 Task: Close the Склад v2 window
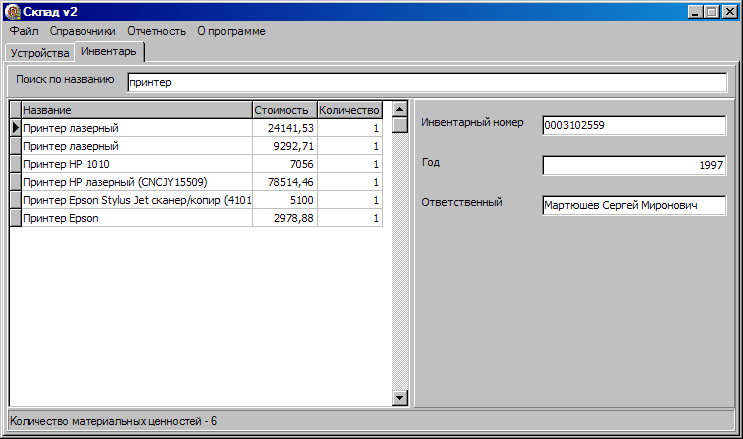pos(730,12)
